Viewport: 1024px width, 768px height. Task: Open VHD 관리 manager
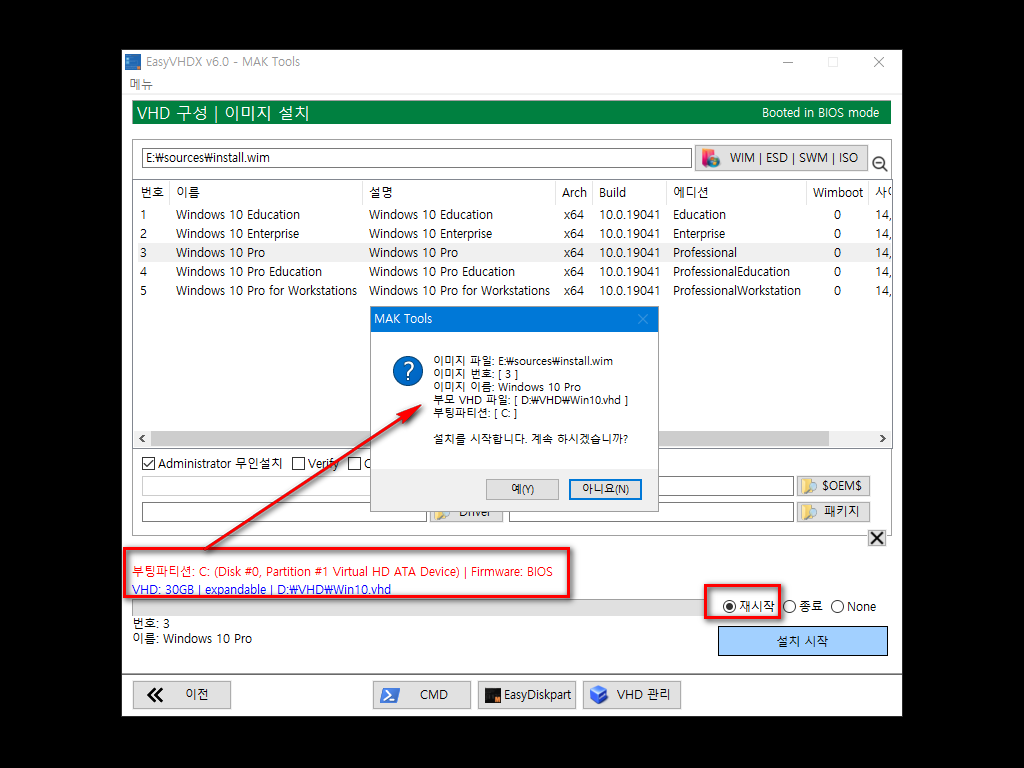[x=632, y=695]
